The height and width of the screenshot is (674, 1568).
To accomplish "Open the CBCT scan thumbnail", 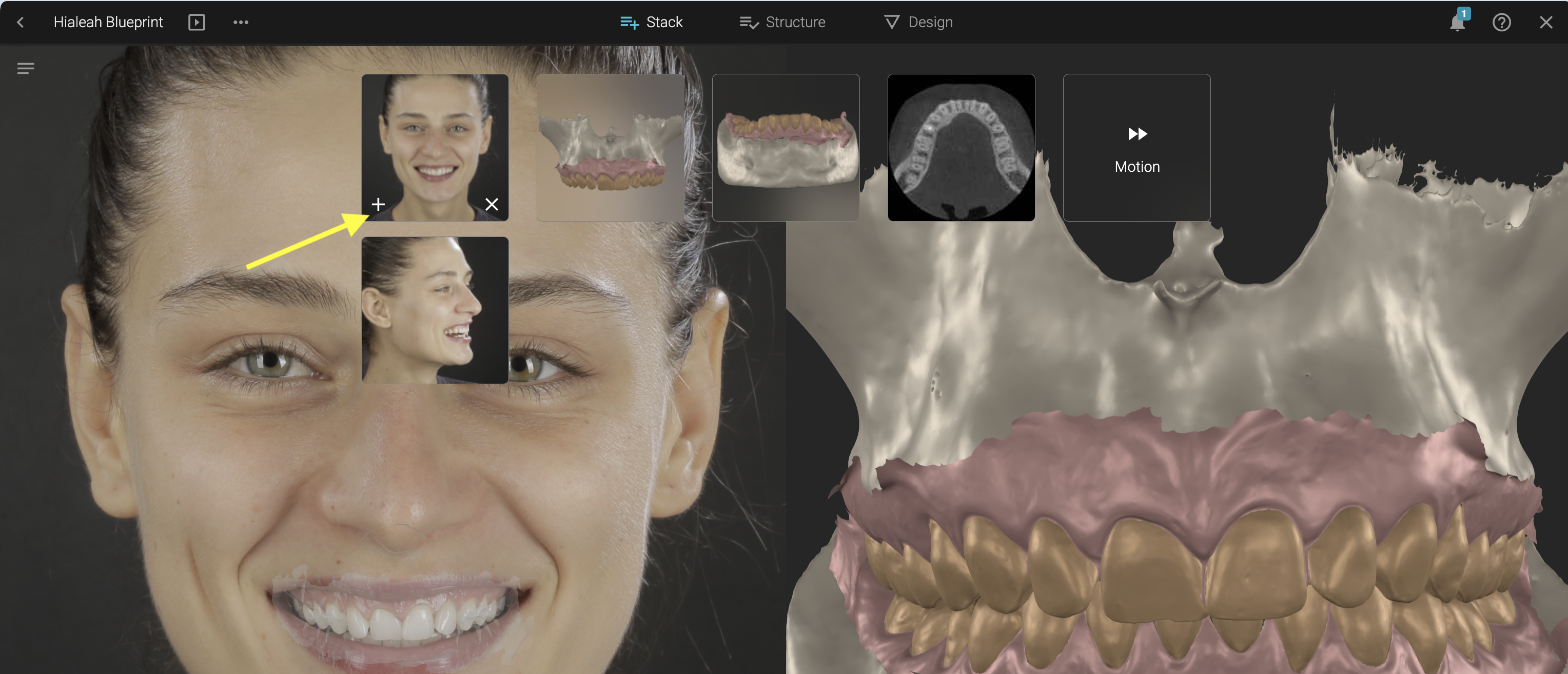I will click(x=961, y=147).
